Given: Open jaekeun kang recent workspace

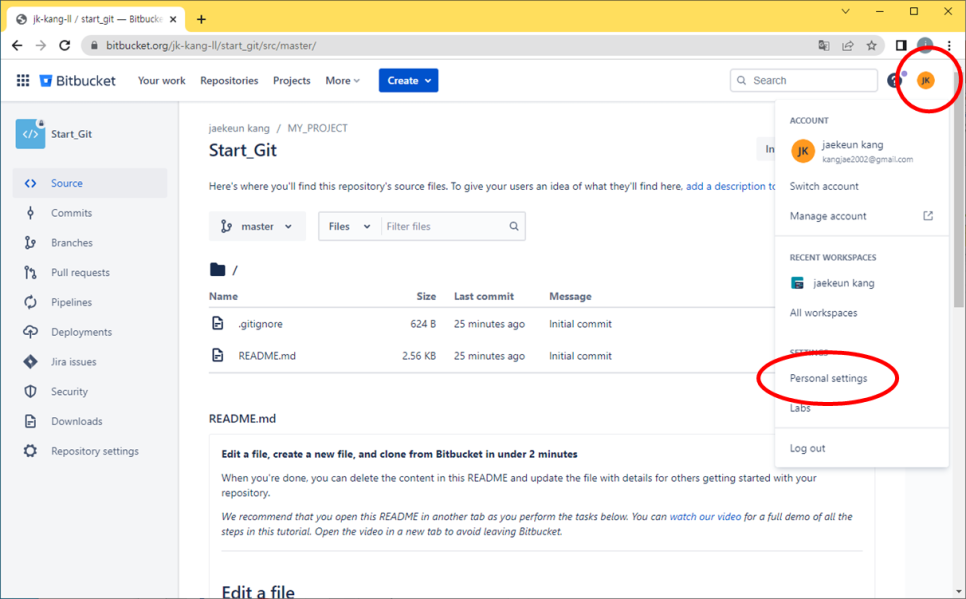Looking at the screenshot, I should click(x=861, y=283).
